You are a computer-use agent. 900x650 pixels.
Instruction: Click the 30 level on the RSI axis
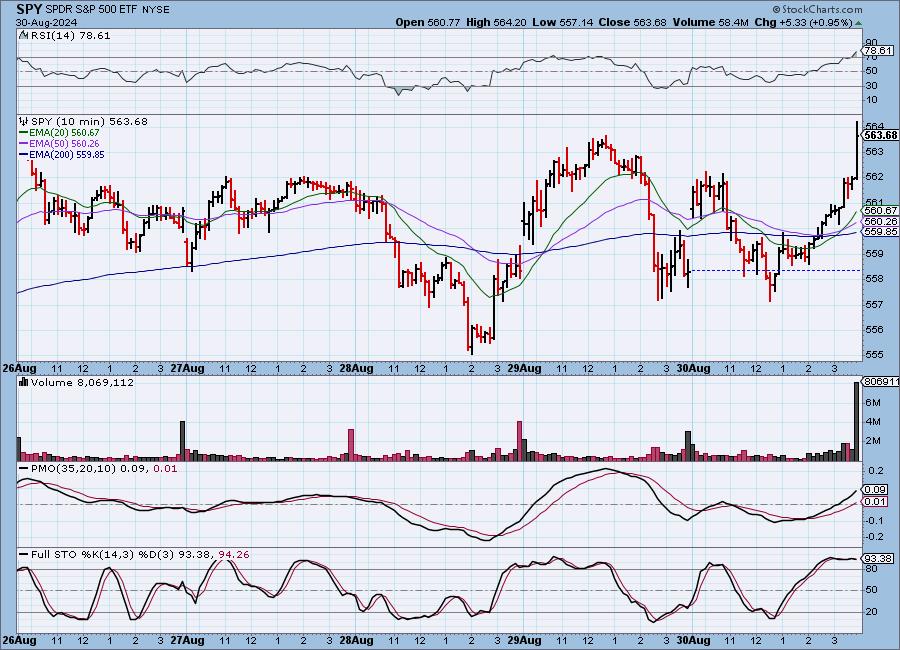[x=871, y=86]
